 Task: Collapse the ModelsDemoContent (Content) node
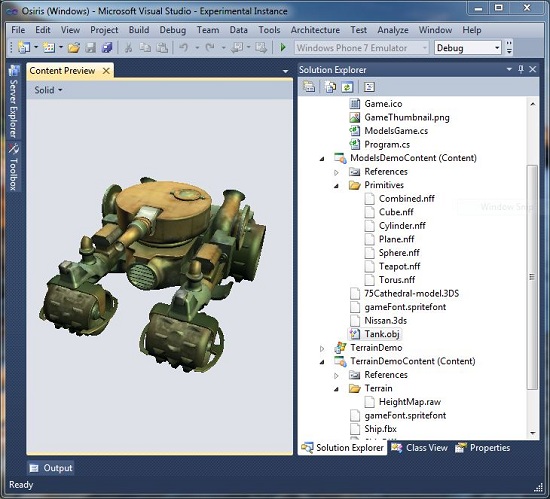322,159
